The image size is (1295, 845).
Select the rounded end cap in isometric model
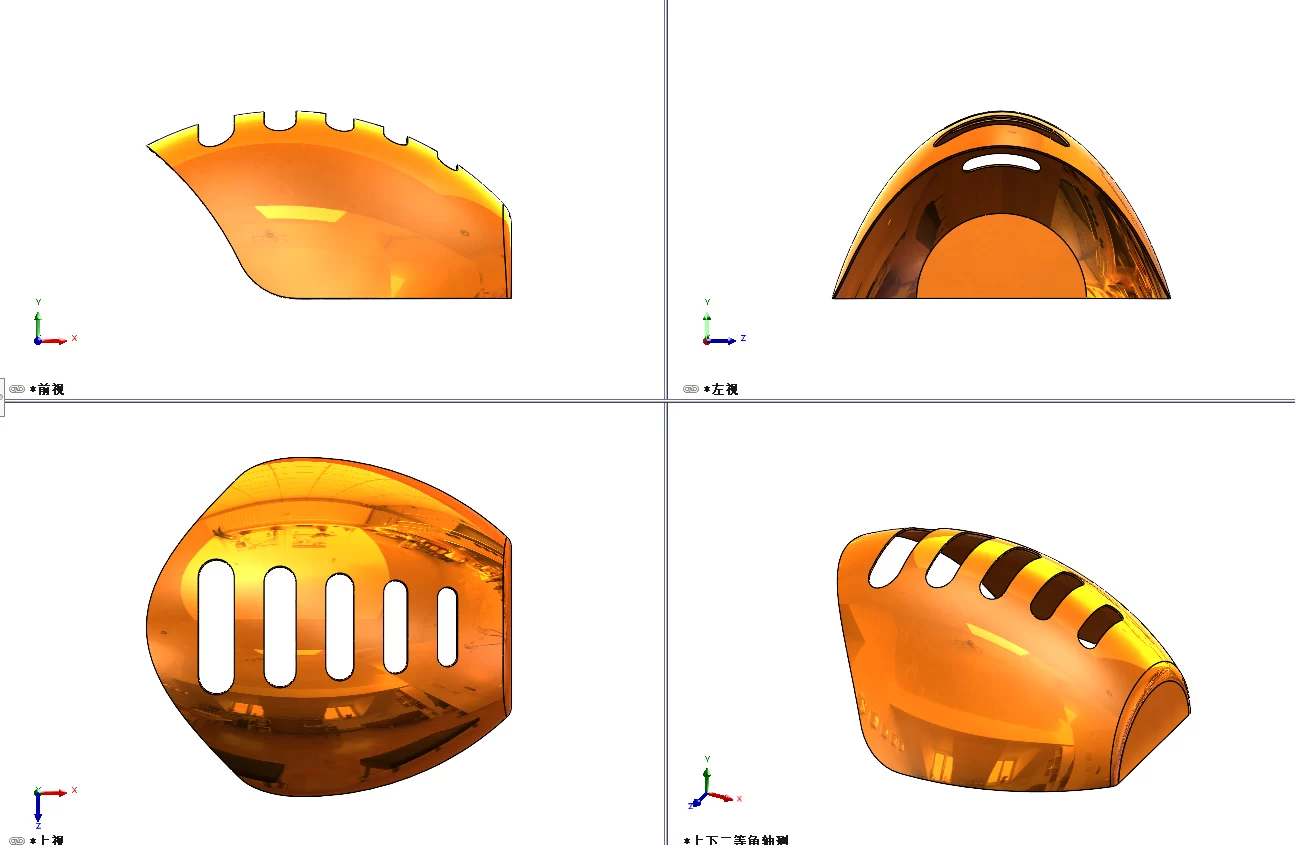pyautogui.click(x=1150, y=722)
